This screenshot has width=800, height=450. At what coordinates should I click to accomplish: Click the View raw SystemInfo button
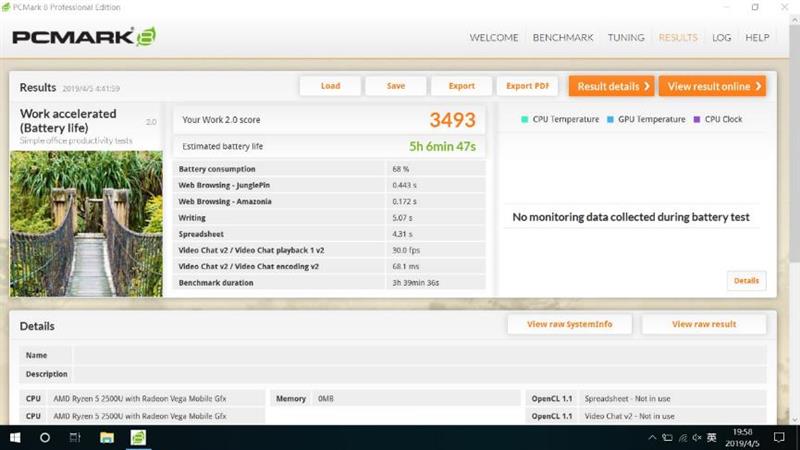569,324
